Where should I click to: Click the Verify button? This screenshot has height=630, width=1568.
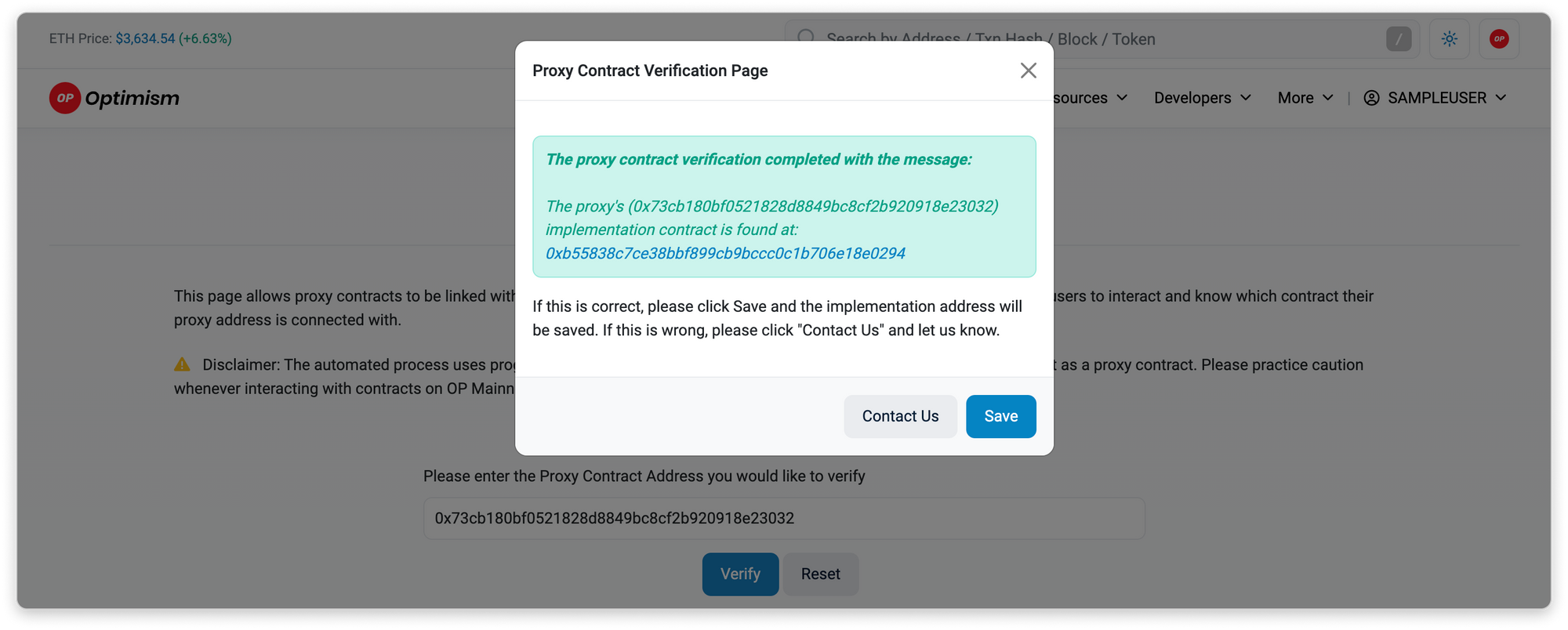coord(740,574)
